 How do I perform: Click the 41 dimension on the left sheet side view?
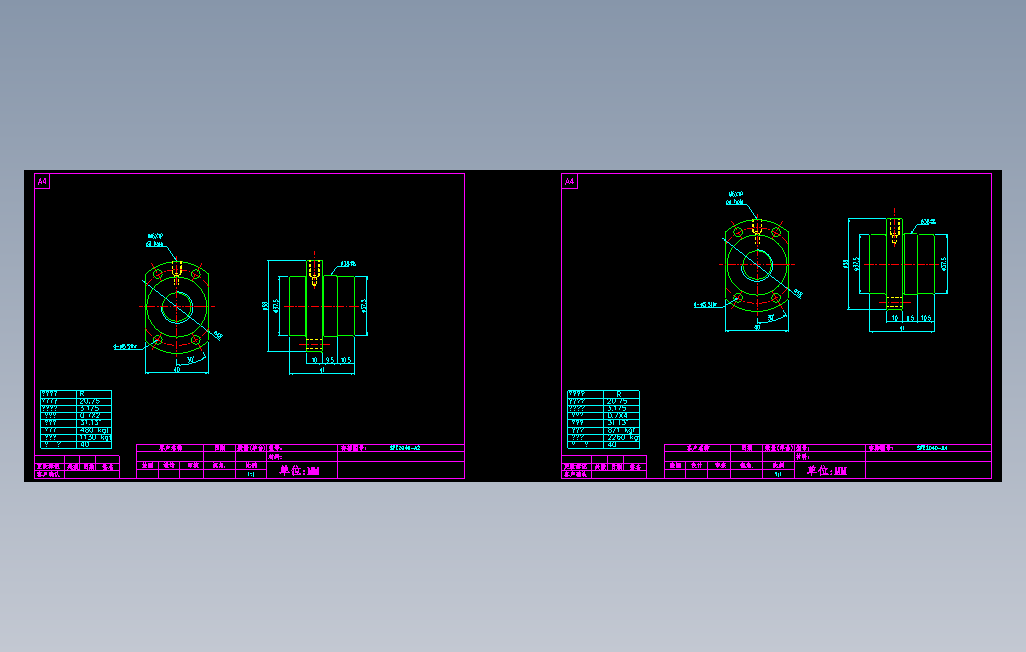click(x=322, y=370)
